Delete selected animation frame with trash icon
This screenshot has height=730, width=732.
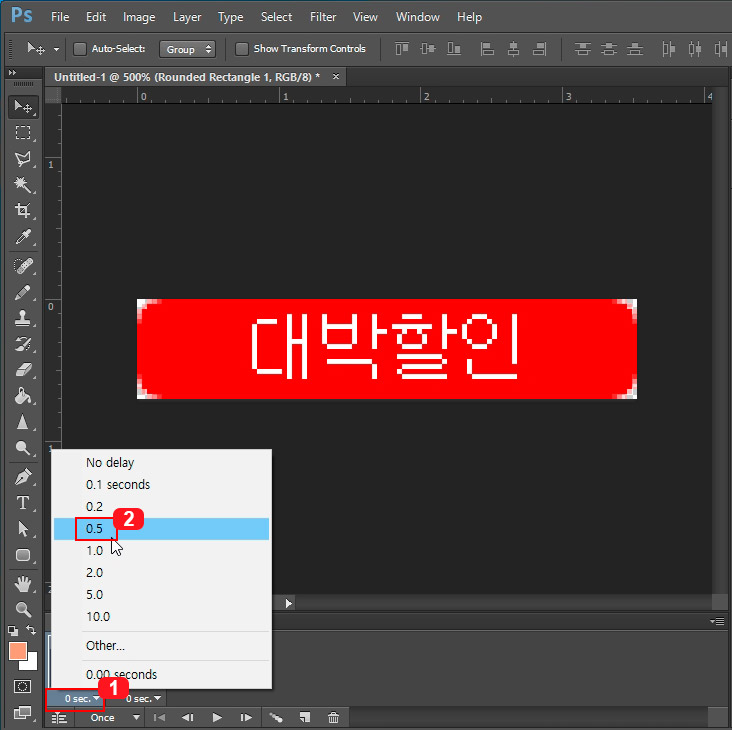pos(333,717)
